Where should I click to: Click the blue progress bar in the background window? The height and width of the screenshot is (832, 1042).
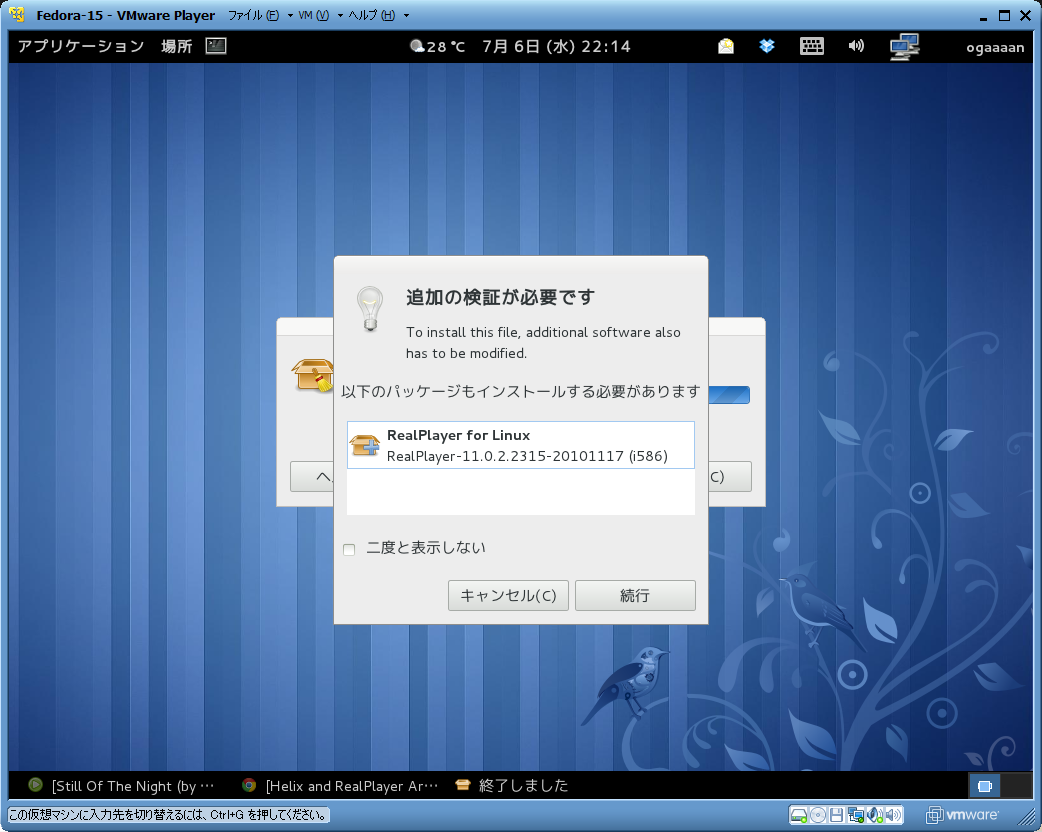coord(729,395)
